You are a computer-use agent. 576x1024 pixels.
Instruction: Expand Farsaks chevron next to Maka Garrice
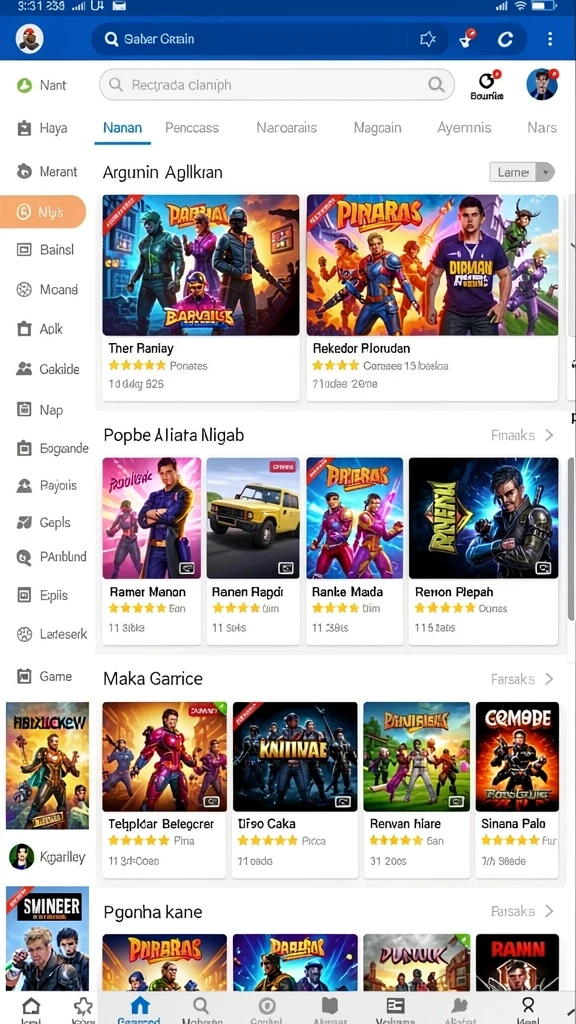pyautogui.click(x=549, y=679)
